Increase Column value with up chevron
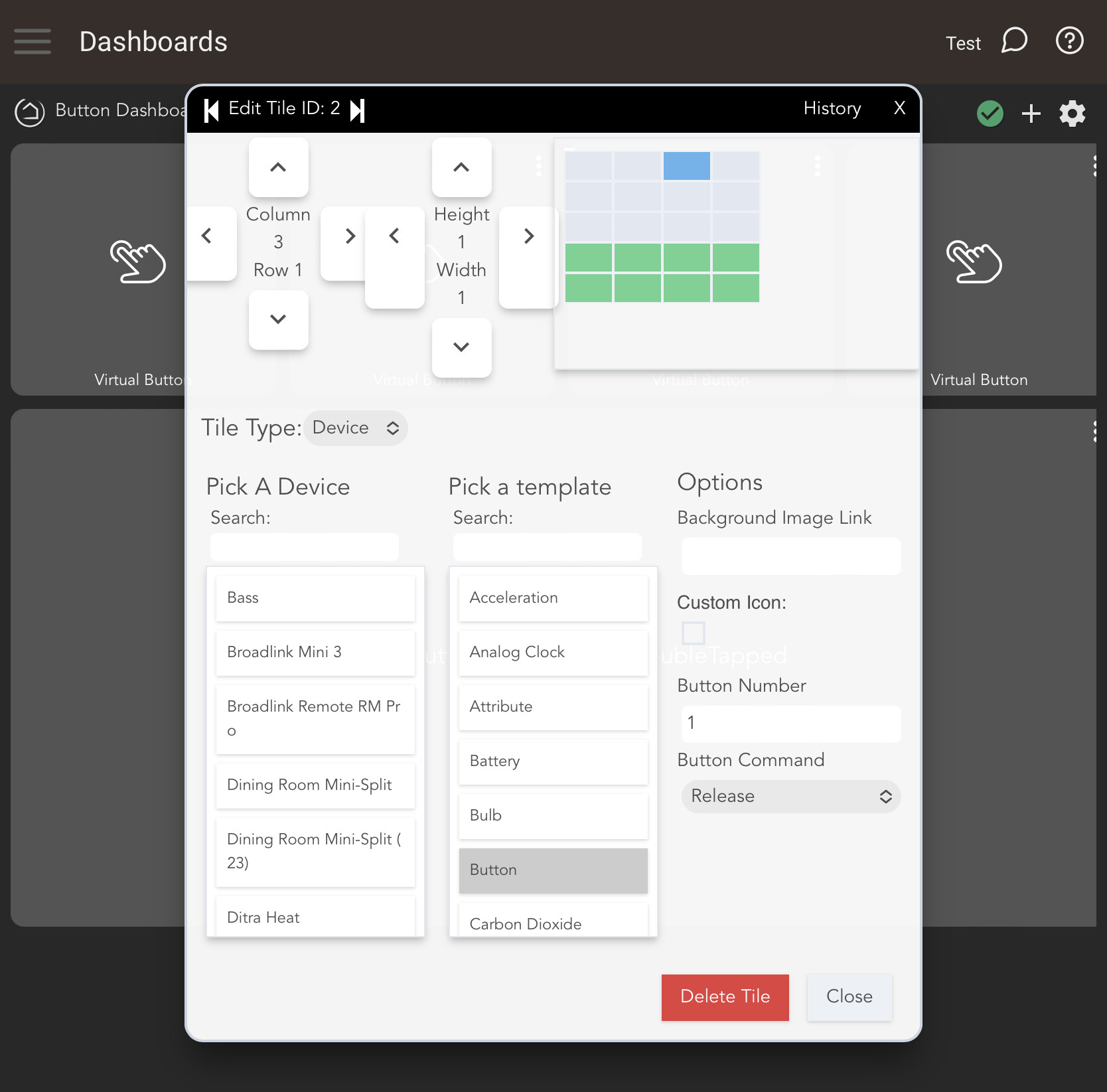The width and height of the screenshot is (1107, 1092). (278, 167)
